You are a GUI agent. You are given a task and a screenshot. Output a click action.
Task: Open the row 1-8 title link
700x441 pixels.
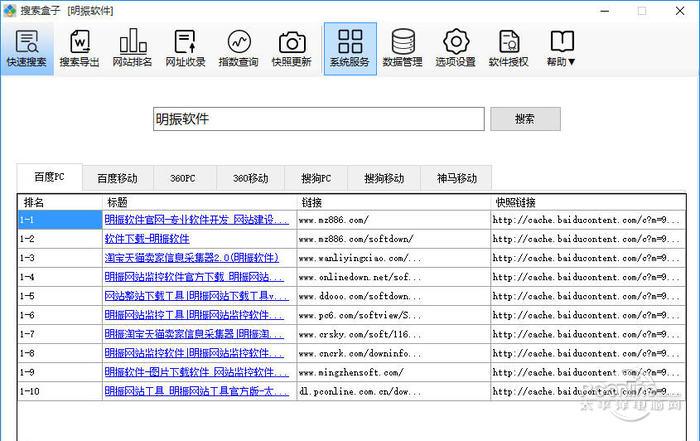tap(194, 353)
